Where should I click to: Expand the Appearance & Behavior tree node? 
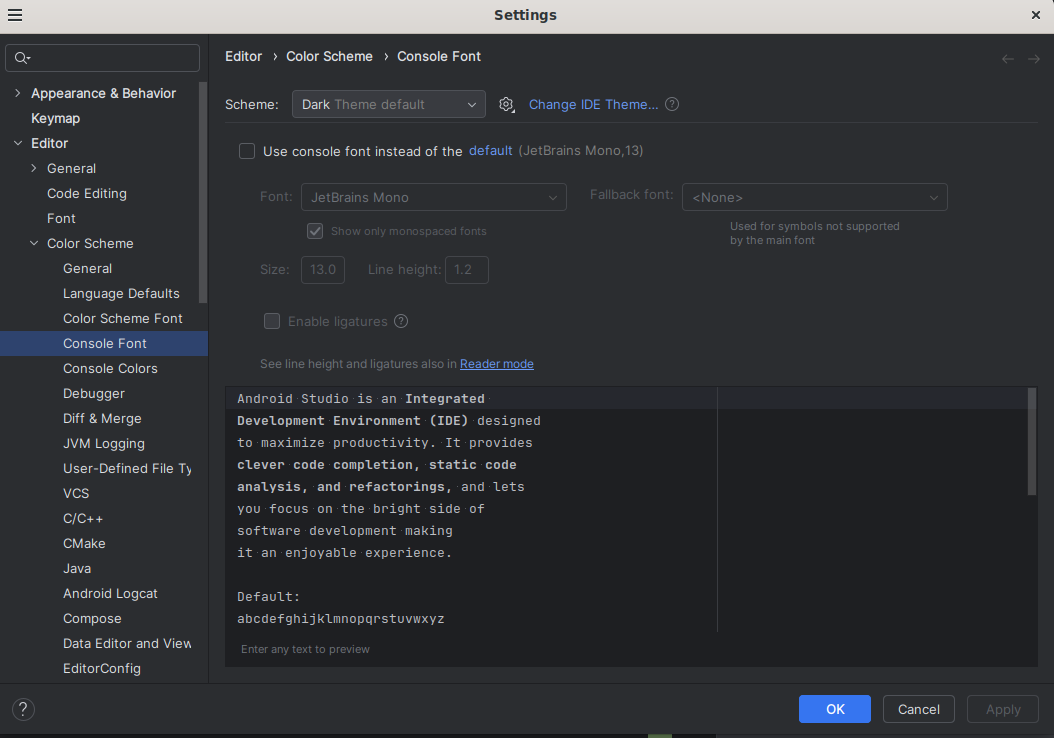pos(17,93)
